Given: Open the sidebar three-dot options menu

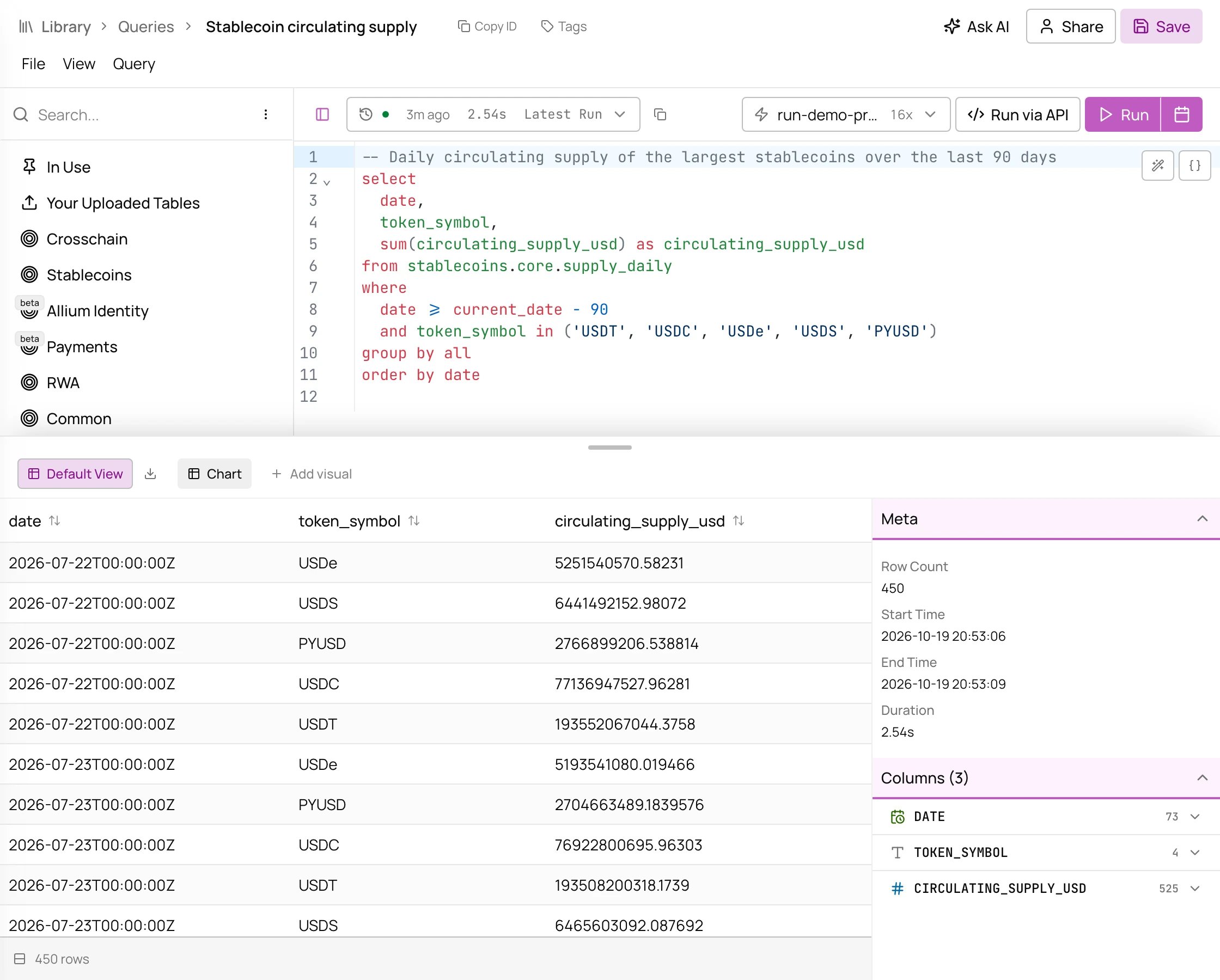Looking at the screenshot, I should [265, 115].
